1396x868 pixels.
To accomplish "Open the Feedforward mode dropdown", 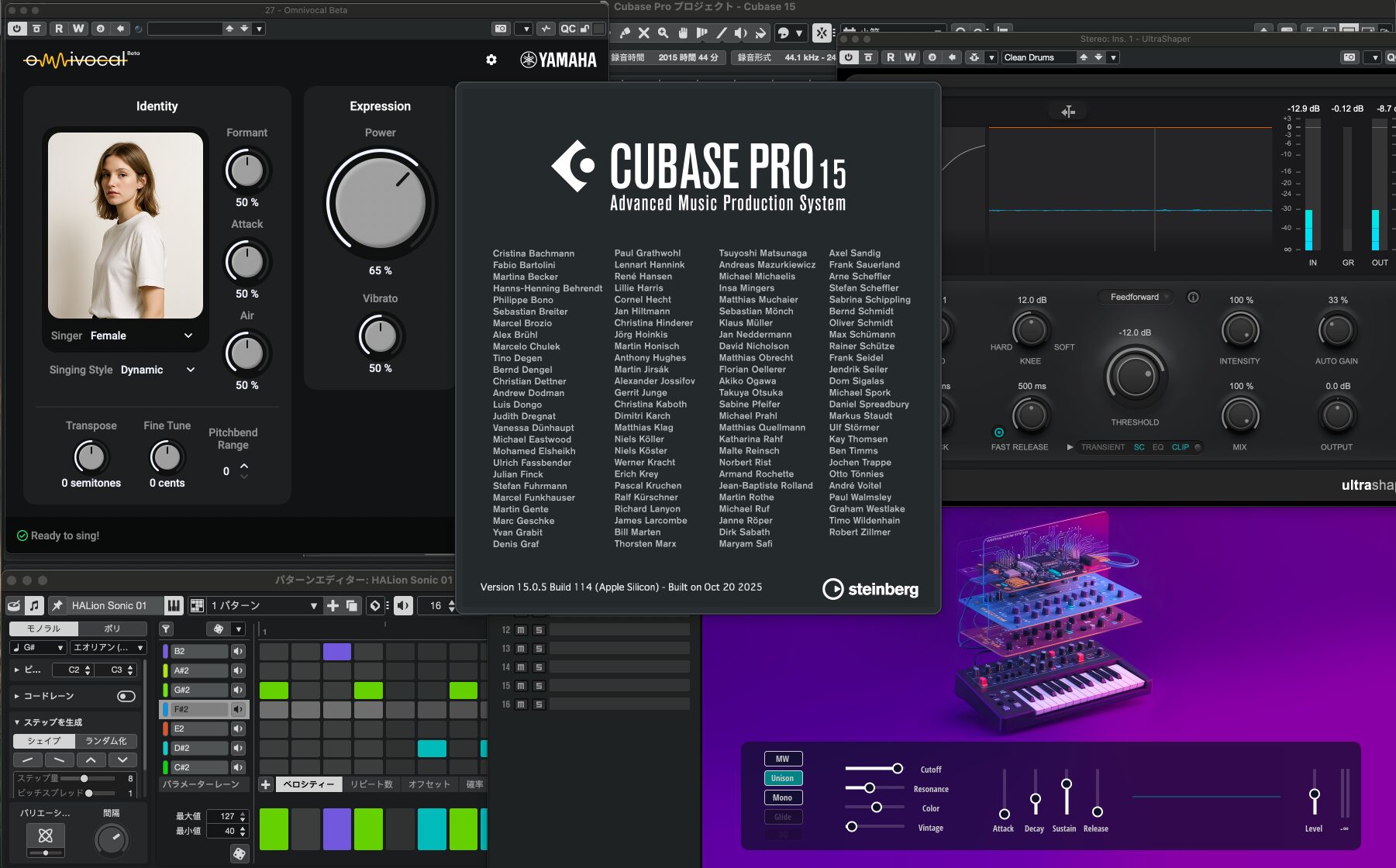I will pyautogui.click(x=1136, y=297).
